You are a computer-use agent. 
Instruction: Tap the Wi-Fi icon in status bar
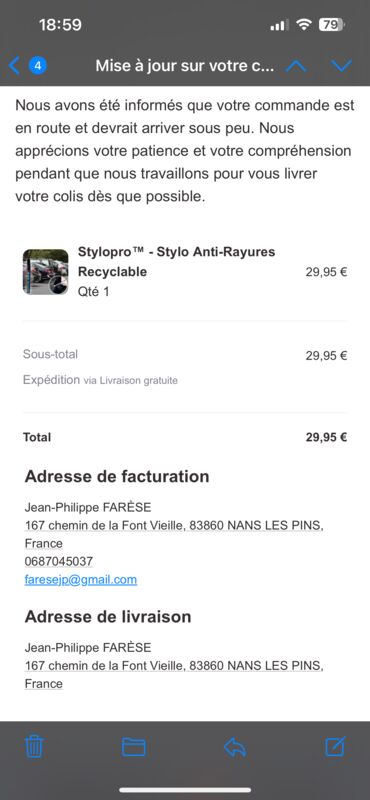pyautogui.click(x=304, y=24)
